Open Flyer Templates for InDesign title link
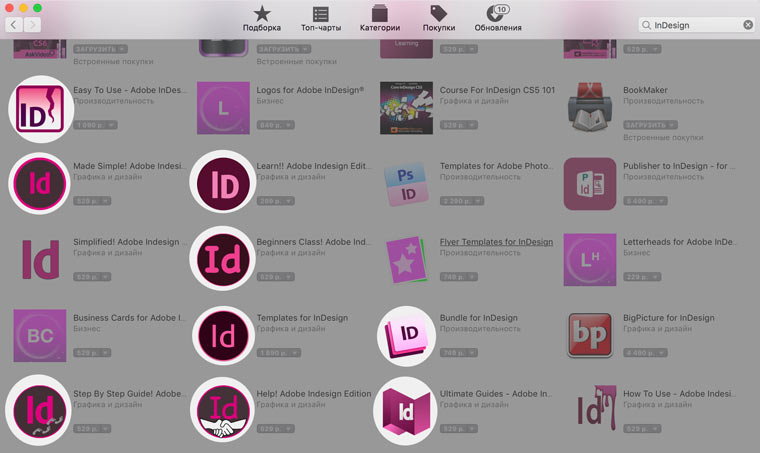 pyautogui.click(x=496, y=242)
